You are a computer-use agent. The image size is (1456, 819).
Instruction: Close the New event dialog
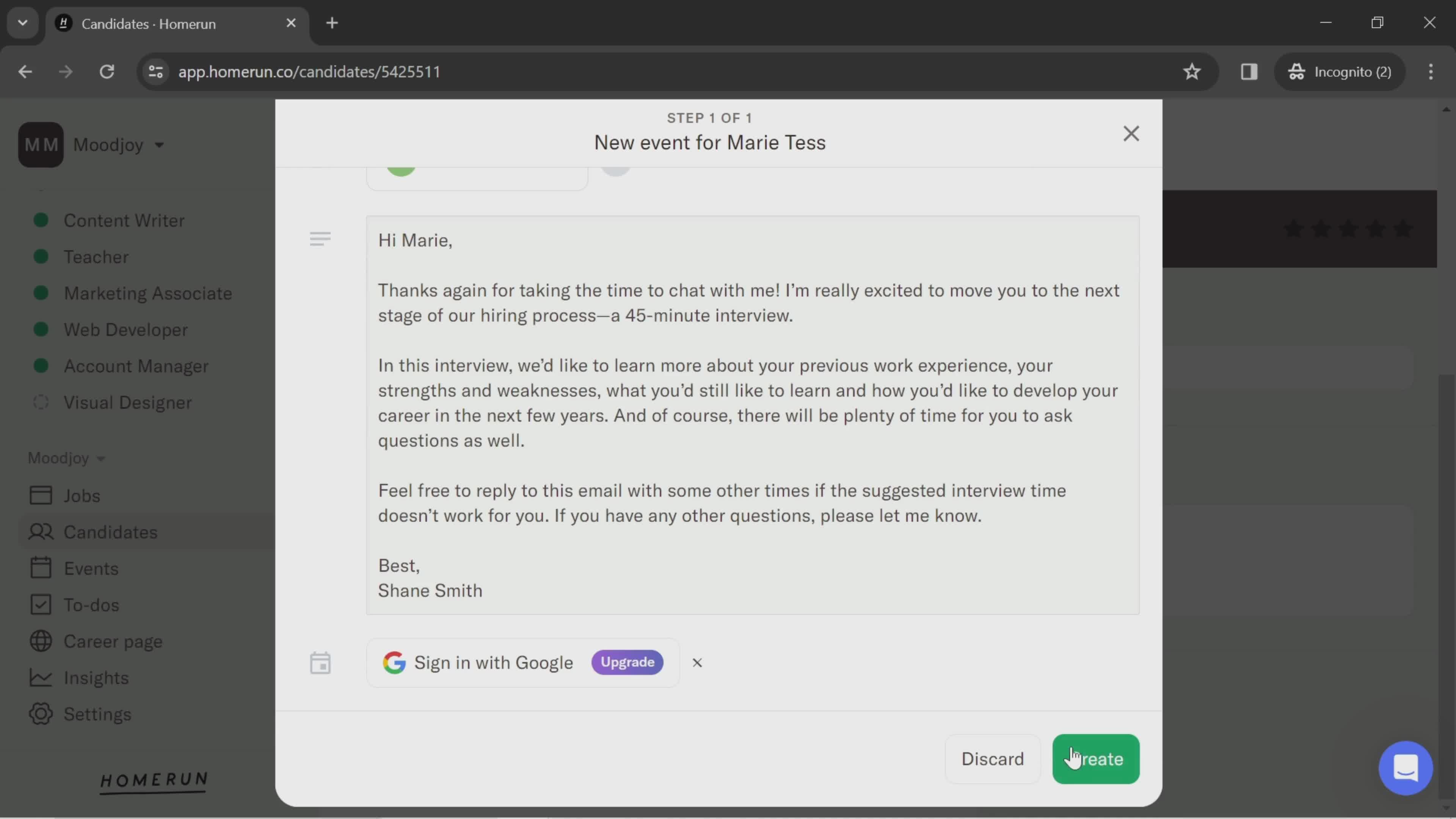tap(1130, 134)
